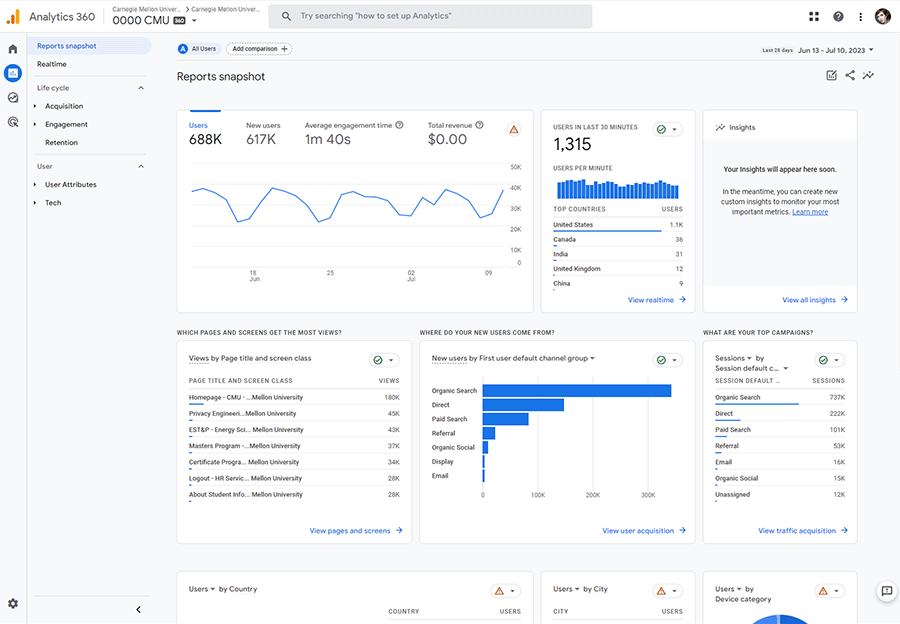Click the search field in top bar

coord(430,16)
